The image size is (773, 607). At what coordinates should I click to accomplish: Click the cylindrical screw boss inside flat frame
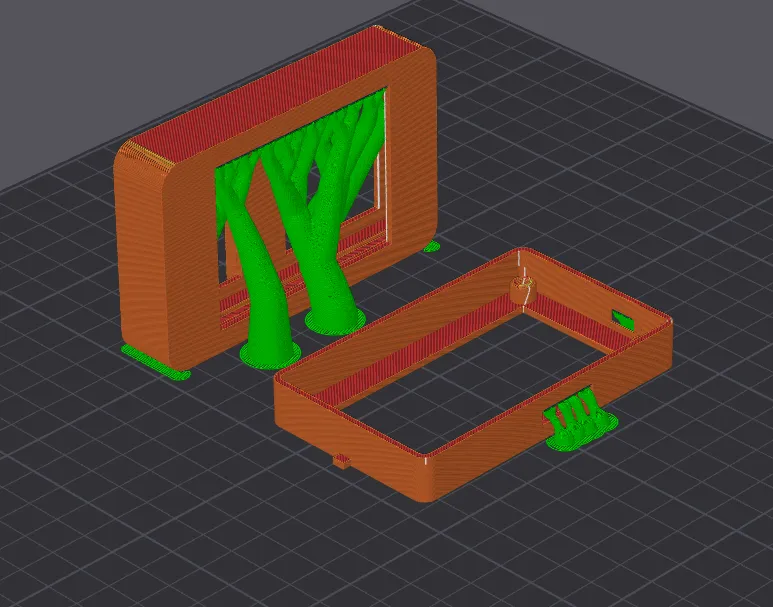(522, 289)
